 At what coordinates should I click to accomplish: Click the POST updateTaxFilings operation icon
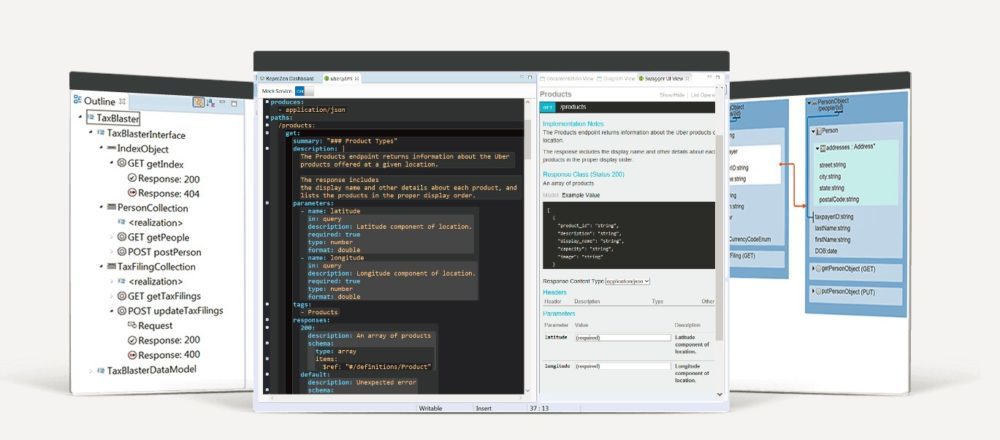(x=120, y=311)
